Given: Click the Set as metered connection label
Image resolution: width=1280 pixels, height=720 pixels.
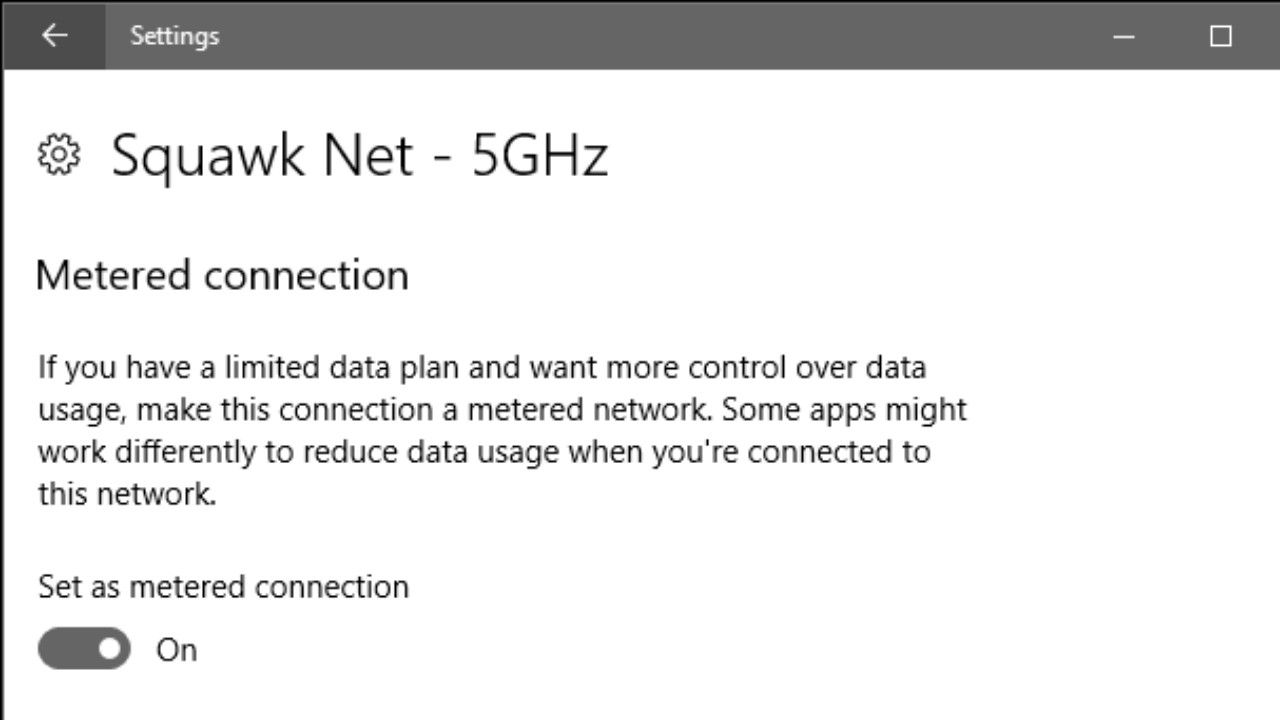Looking at the screenshot, I should coord(223,586).
